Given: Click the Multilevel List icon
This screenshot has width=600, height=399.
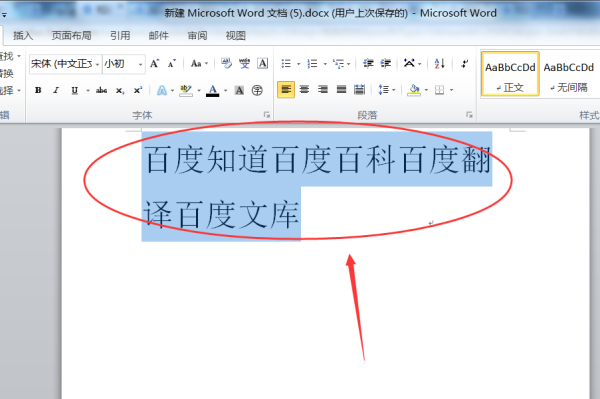Looking at the screenshot, I should pos(339,64).
